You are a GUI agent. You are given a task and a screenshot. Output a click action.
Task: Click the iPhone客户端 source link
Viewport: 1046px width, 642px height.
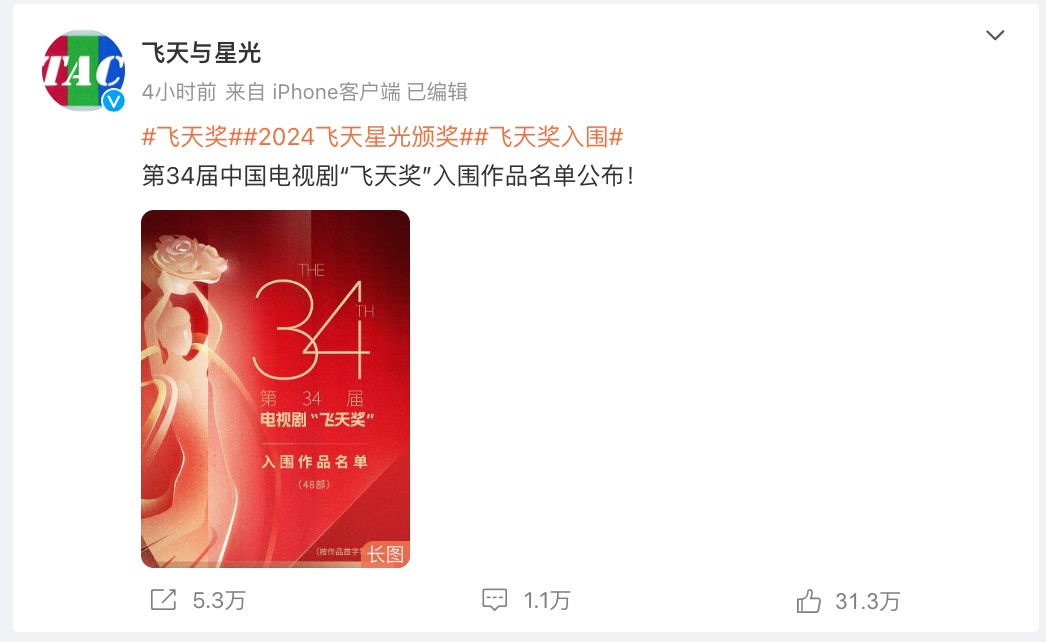[x=336, y=92]
